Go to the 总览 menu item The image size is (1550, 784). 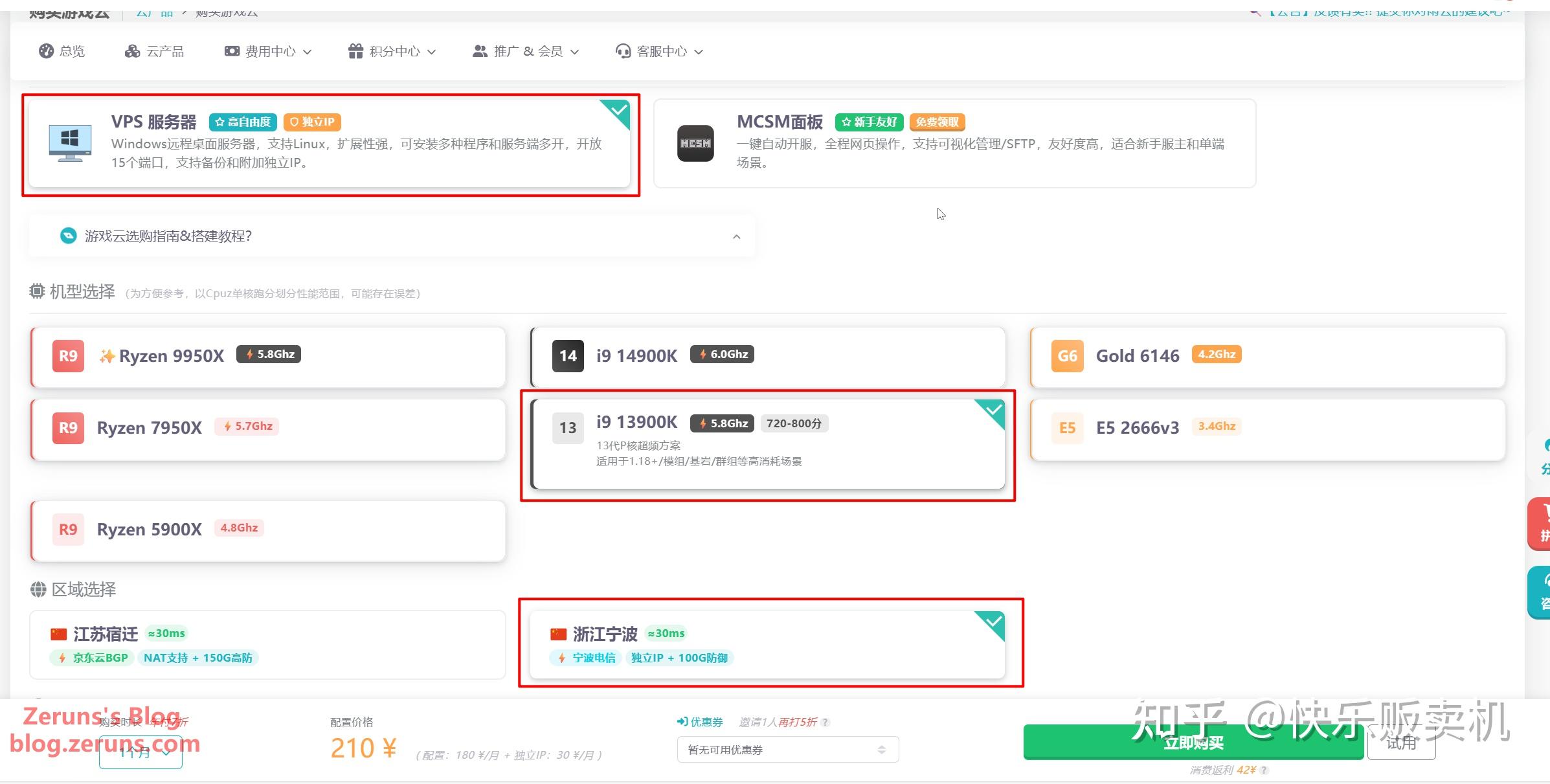coord(62,51)
